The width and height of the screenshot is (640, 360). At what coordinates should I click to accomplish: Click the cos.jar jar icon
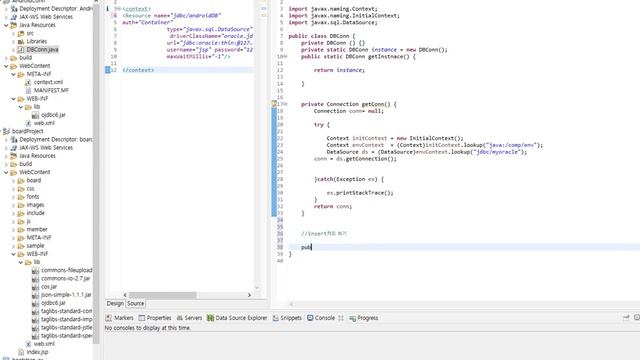36,287
